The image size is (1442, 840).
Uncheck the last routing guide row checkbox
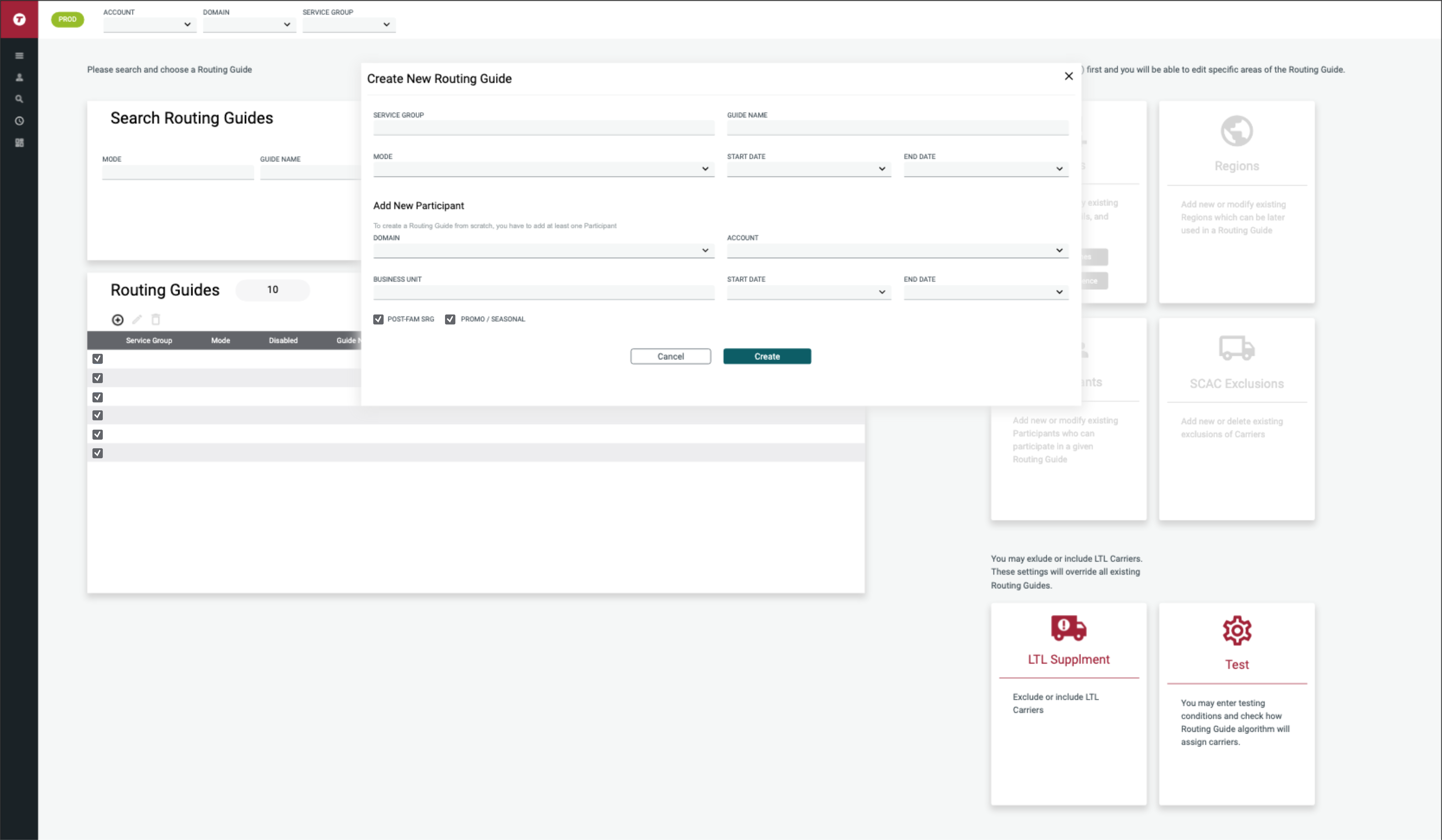[98, 453]
